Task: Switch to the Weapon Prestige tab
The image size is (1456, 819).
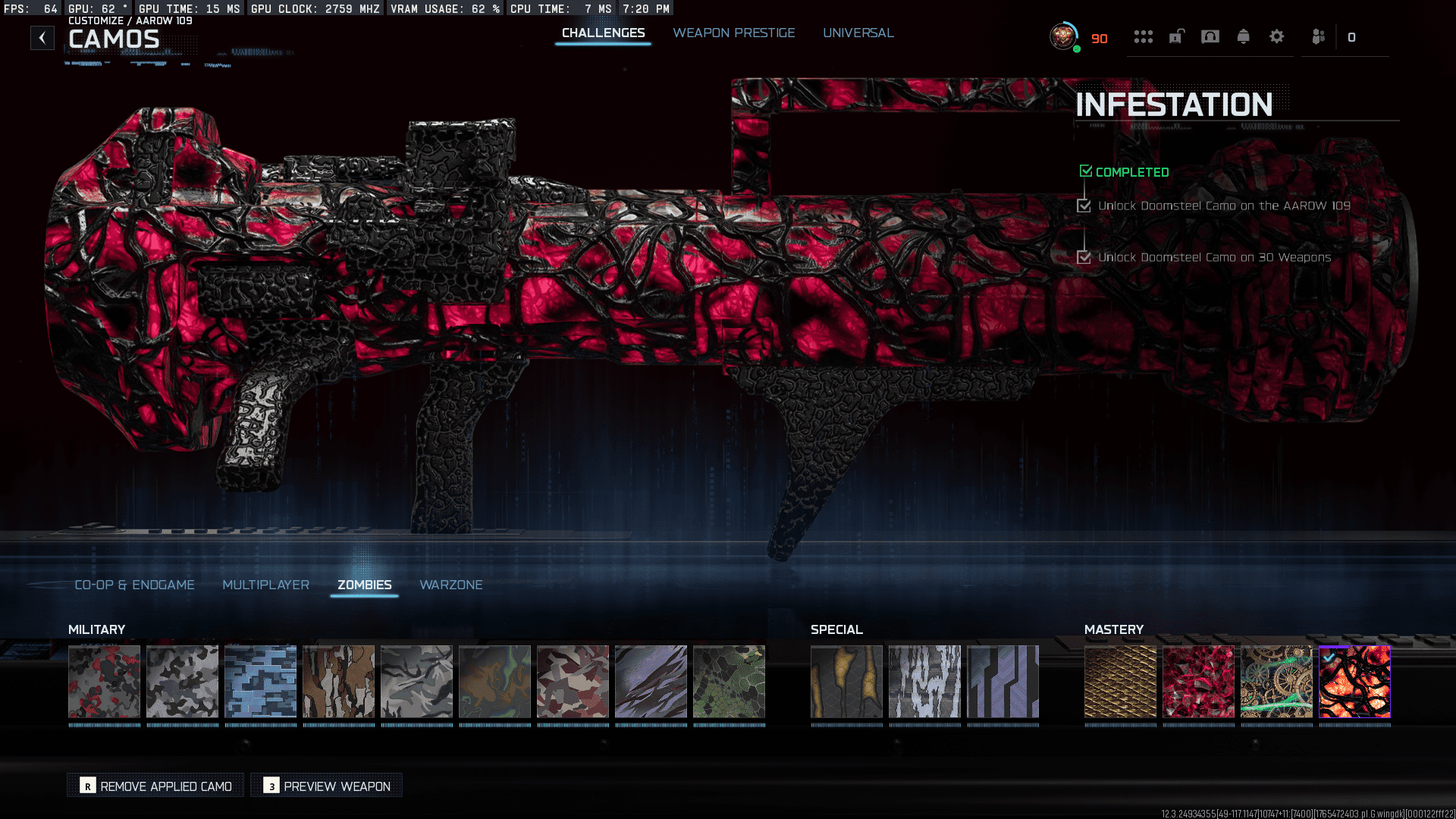Action: click(733, 33)
